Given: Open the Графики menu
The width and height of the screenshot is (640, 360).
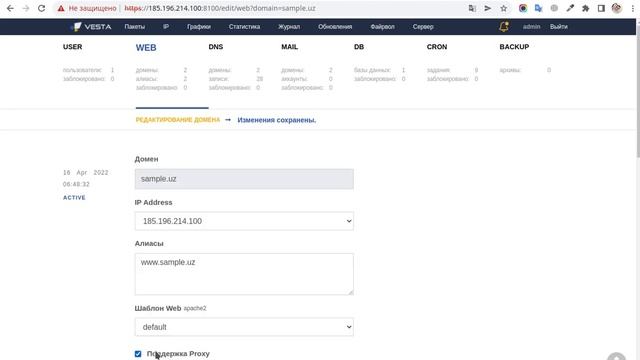Looking at the screenshot, I should (199, 27).
